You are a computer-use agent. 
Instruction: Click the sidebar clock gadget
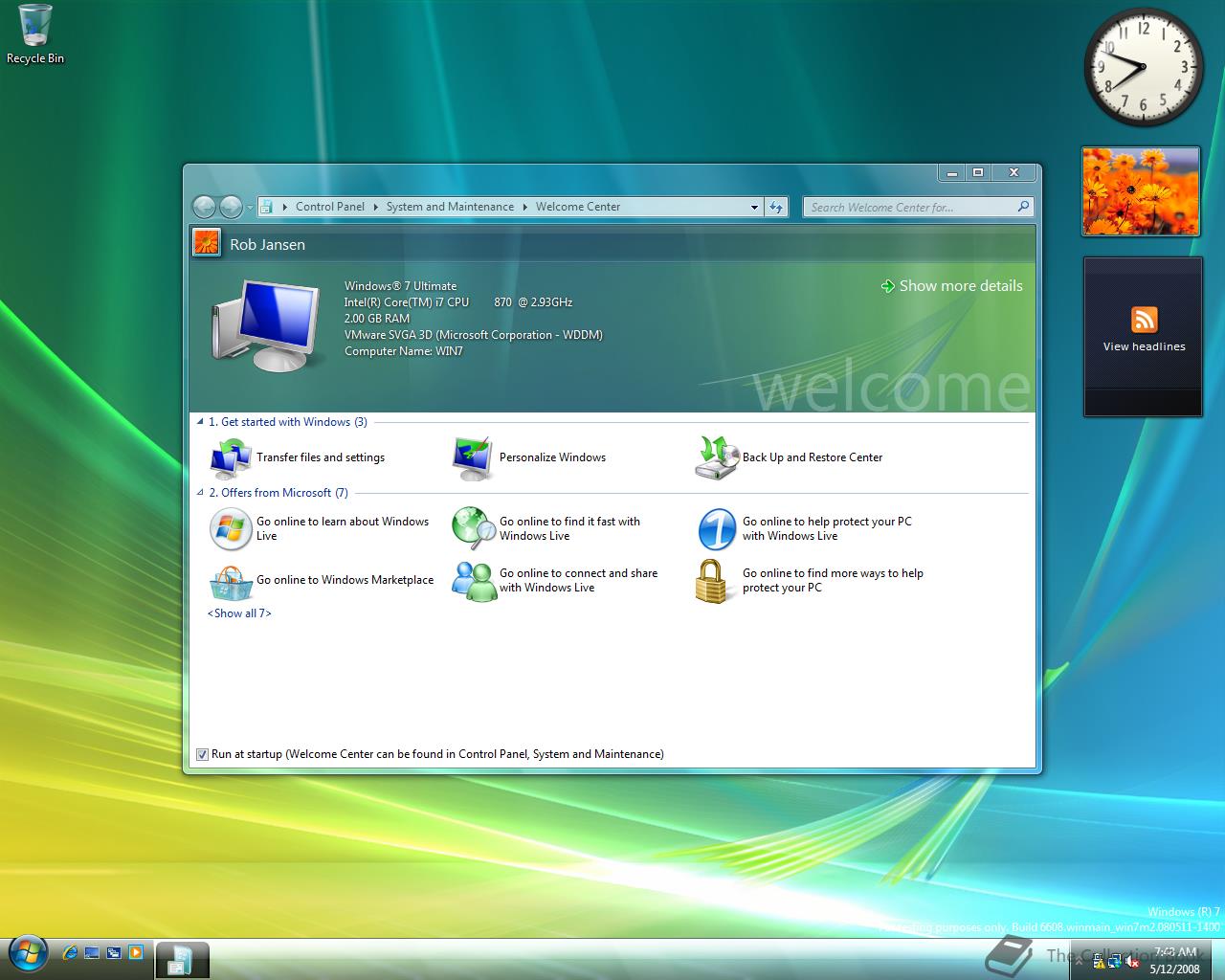[1143, 67]
